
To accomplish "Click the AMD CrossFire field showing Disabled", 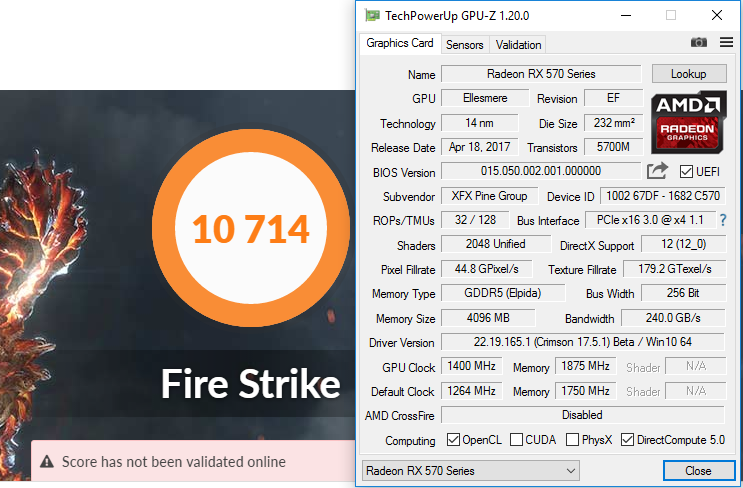I will 583,415.
